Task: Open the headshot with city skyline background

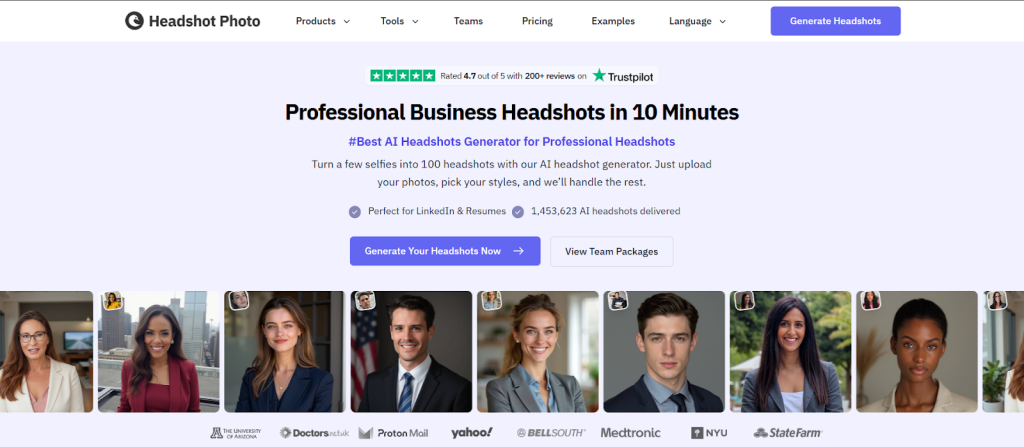Action: (158, 352)
